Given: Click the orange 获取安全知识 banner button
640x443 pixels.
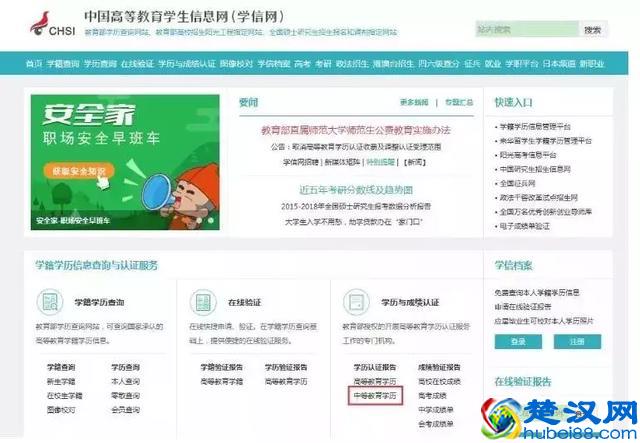Looking at the screenshot, I should [x=78, y=171].
